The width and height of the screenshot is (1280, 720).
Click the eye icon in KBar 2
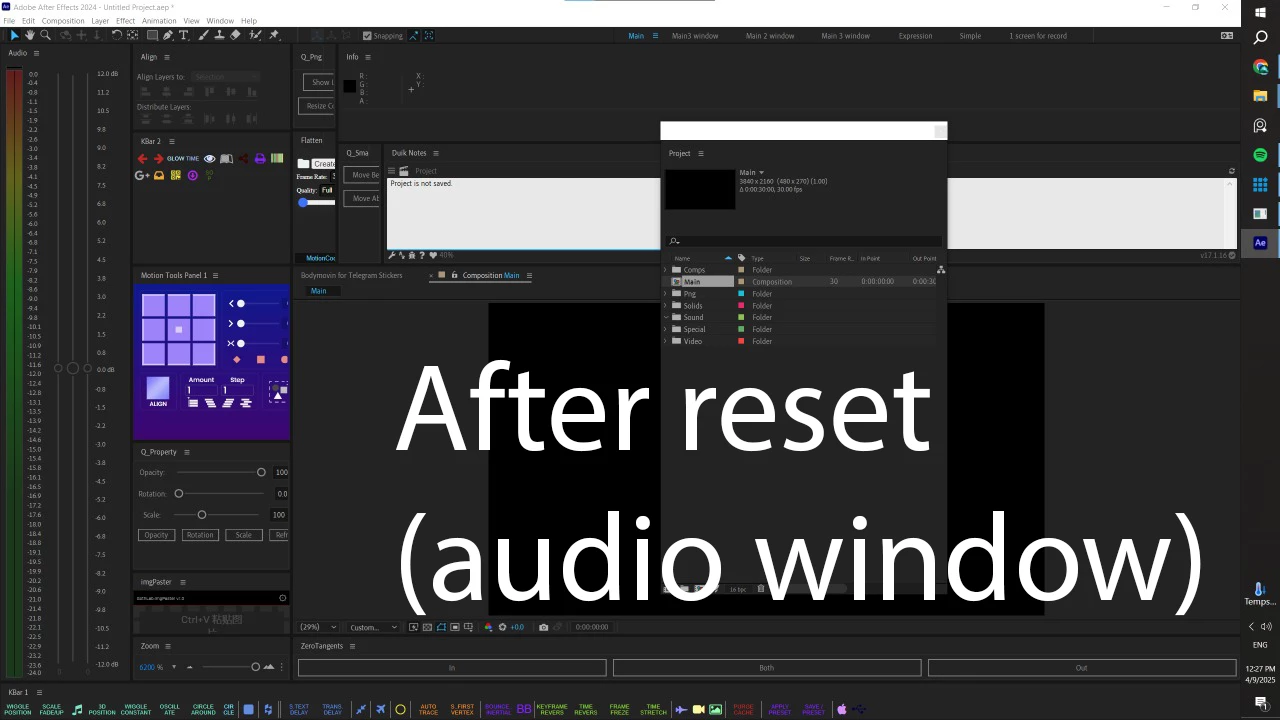210,159
